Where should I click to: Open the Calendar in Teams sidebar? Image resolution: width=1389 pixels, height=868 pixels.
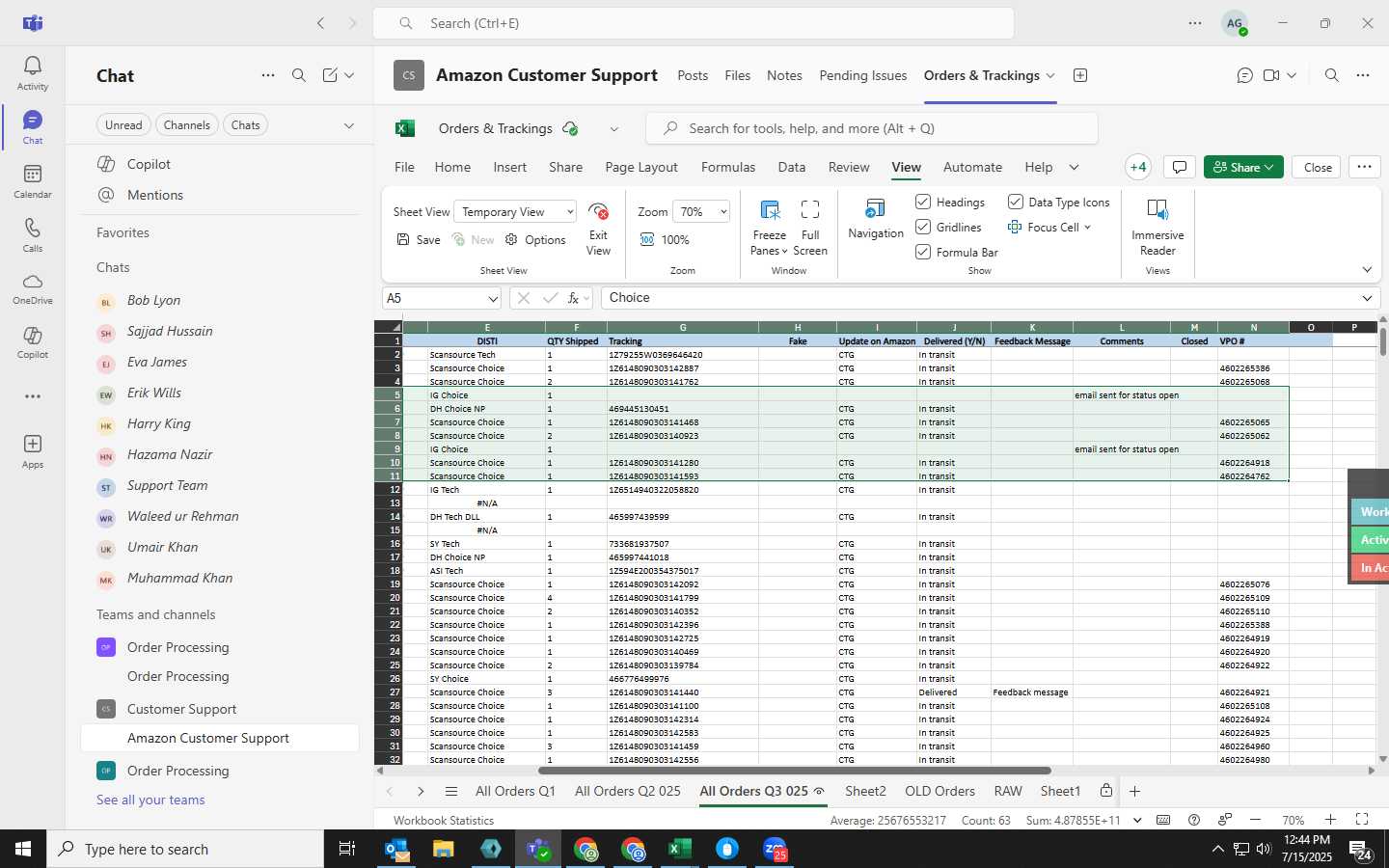pyautogui.click(x=32, y=181)
